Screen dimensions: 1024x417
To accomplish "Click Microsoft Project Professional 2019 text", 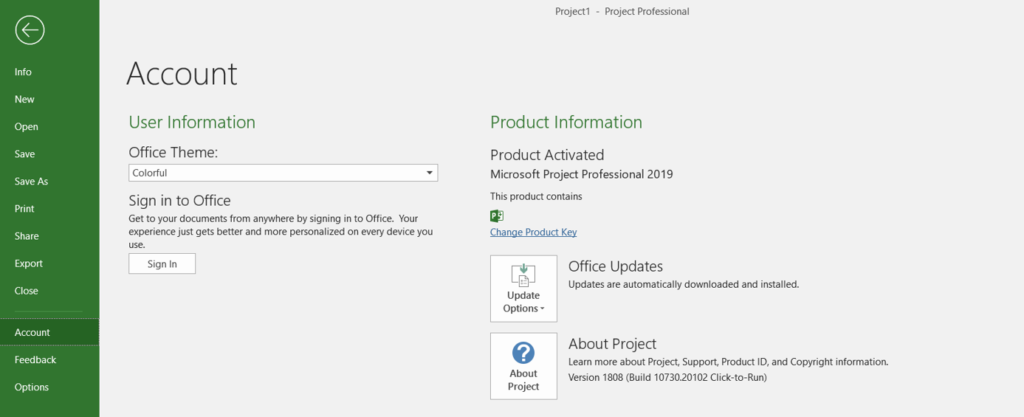I will pyautogui.click(x=581, y=174).
